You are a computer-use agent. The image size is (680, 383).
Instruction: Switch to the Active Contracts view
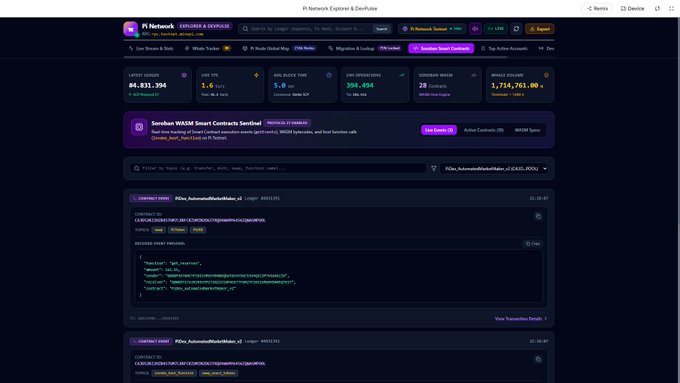(x=484, y=130)
